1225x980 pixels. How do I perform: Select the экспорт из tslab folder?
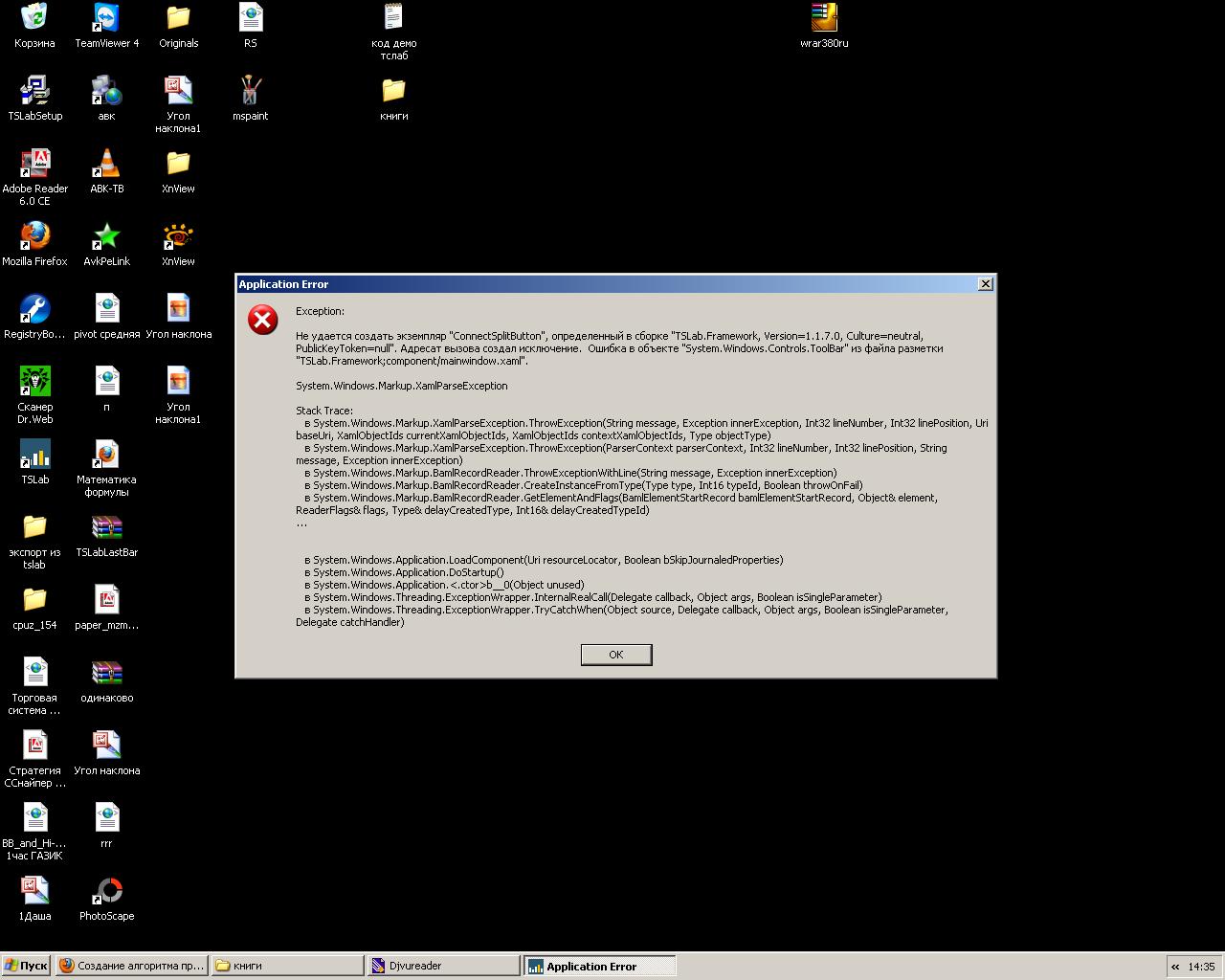click(34, 541)
